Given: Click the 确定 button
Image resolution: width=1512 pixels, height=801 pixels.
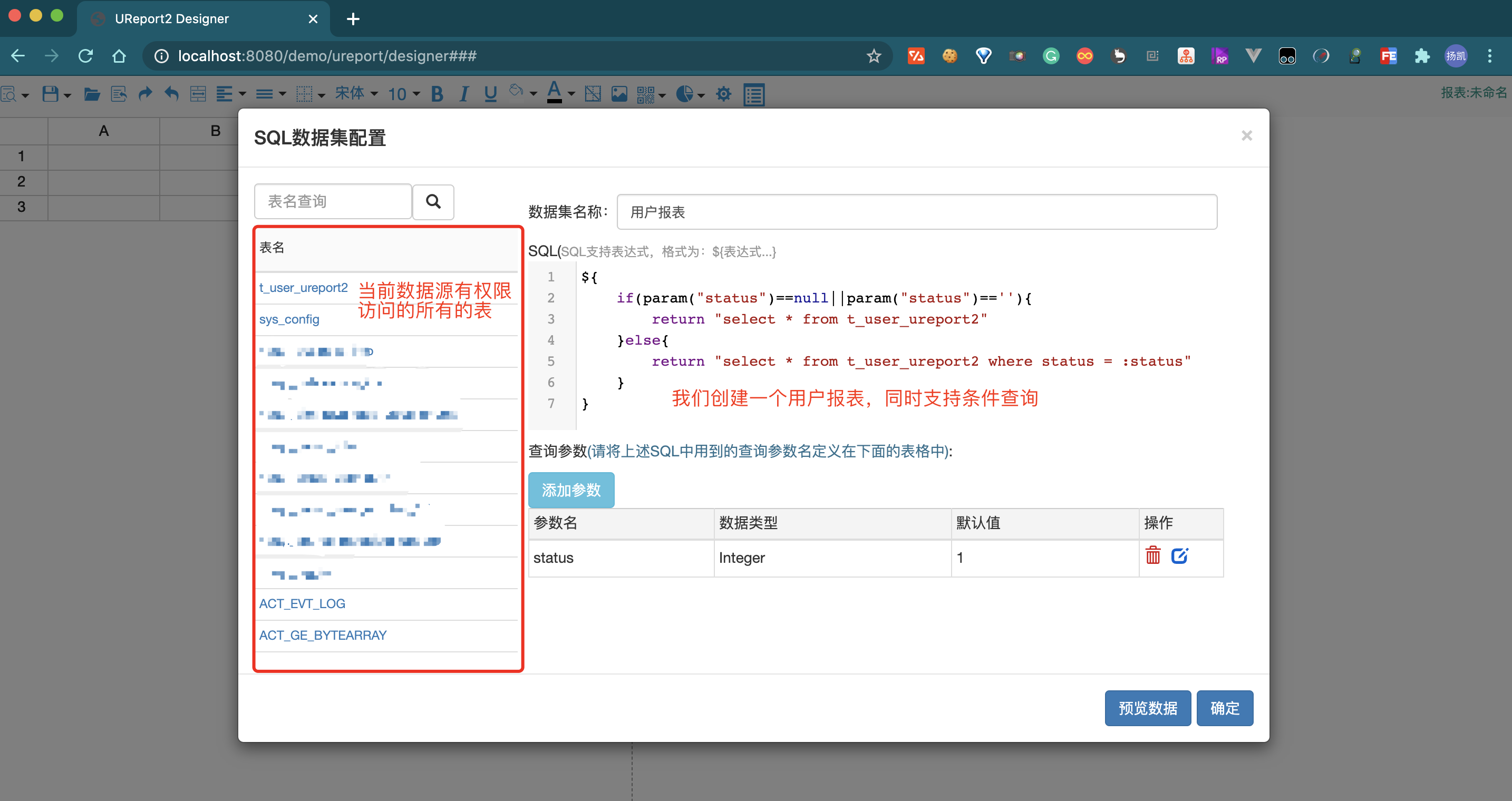Looking at the screenshot, I should [x=1225, y=708].
